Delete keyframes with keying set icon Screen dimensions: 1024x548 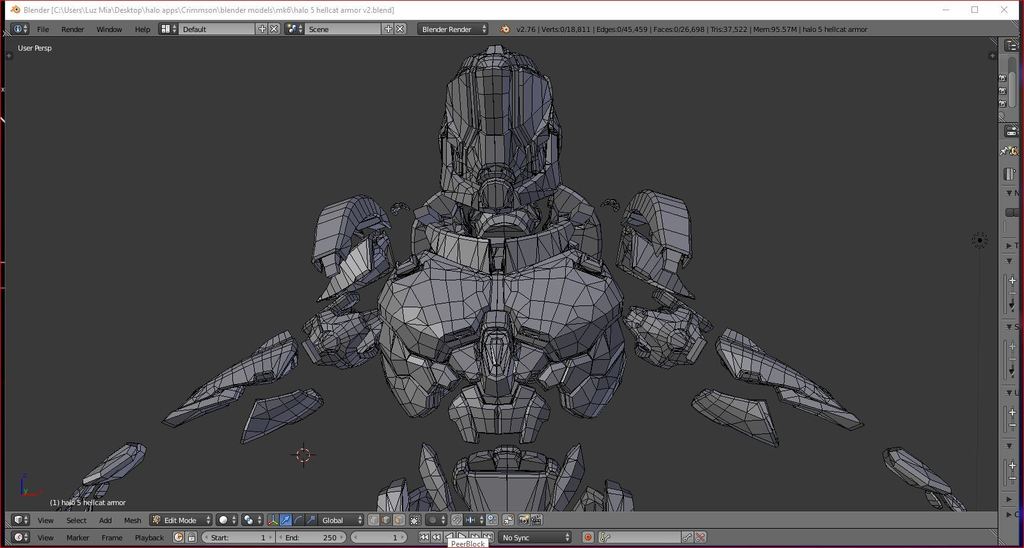click(700, 538)
